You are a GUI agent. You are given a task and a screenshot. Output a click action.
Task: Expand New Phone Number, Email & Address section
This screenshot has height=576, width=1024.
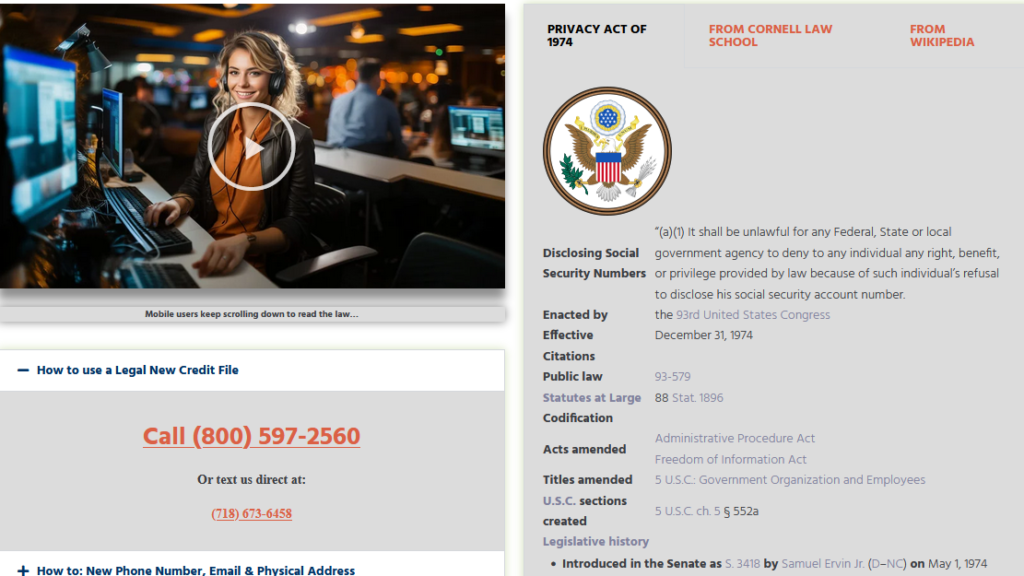pyautogui.click(x=252, y=569)
